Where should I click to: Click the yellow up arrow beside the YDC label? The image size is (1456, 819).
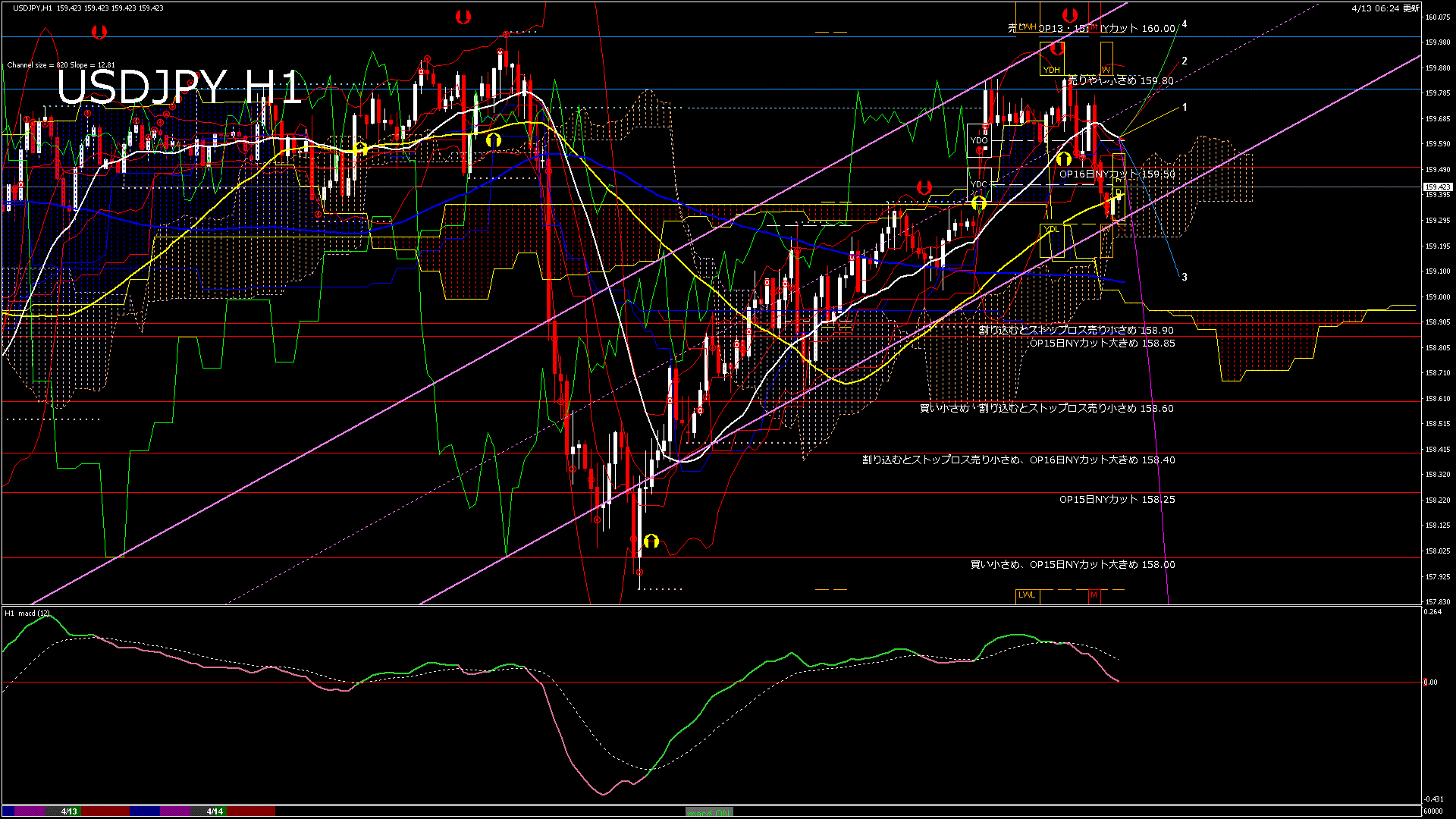coord(978,202)
